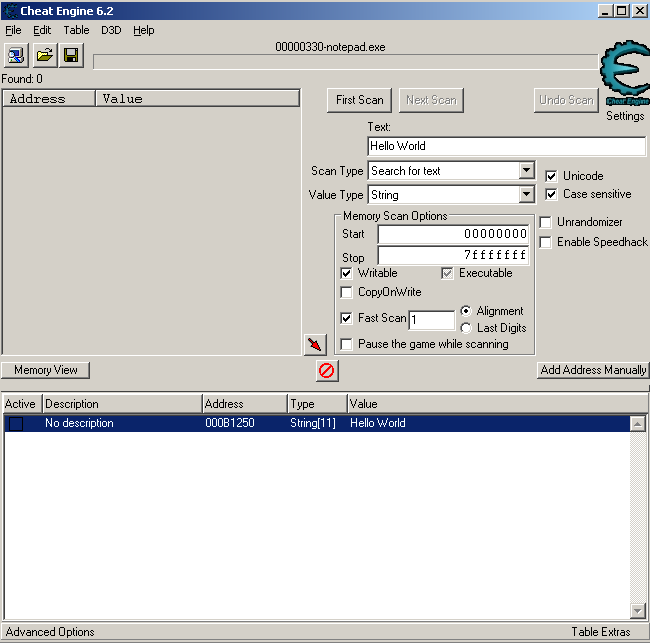Click the Cheat Engine logo settings icon
650x643 pixels.
coord(625,73)
